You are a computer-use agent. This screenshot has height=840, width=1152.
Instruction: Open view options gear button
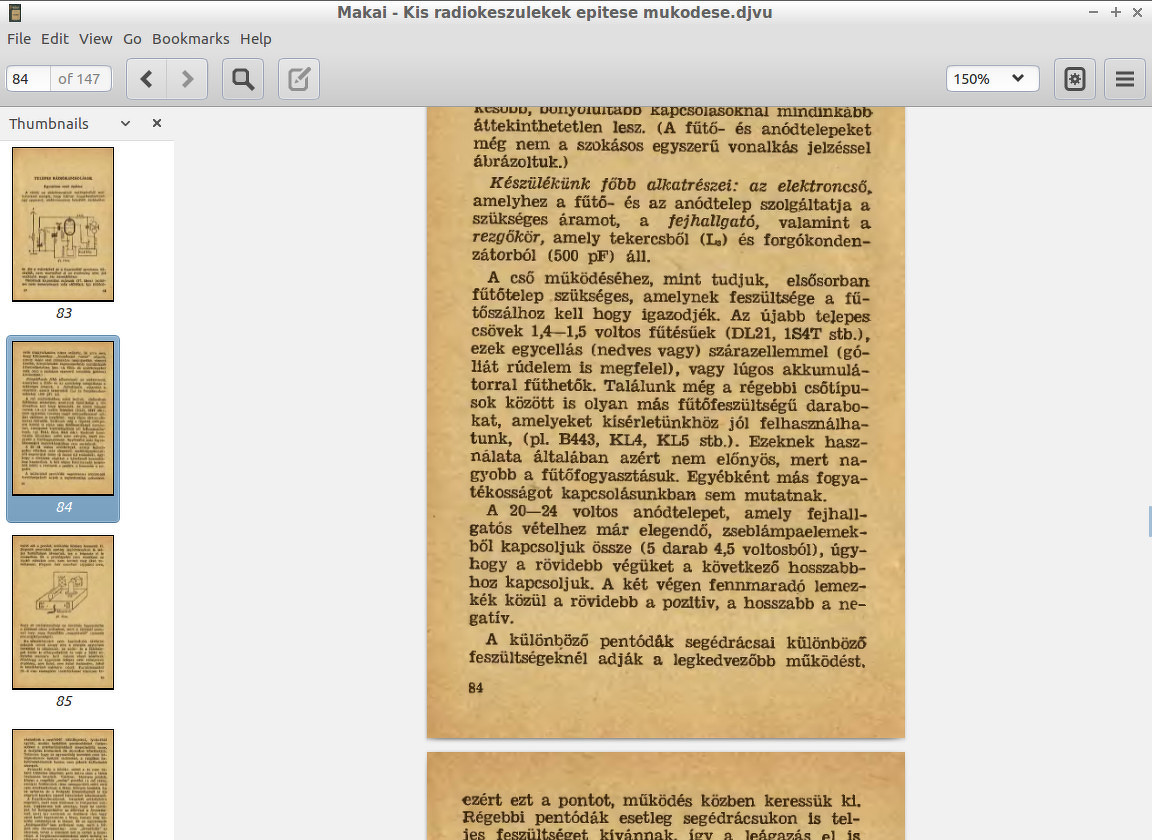point(1075,79)
